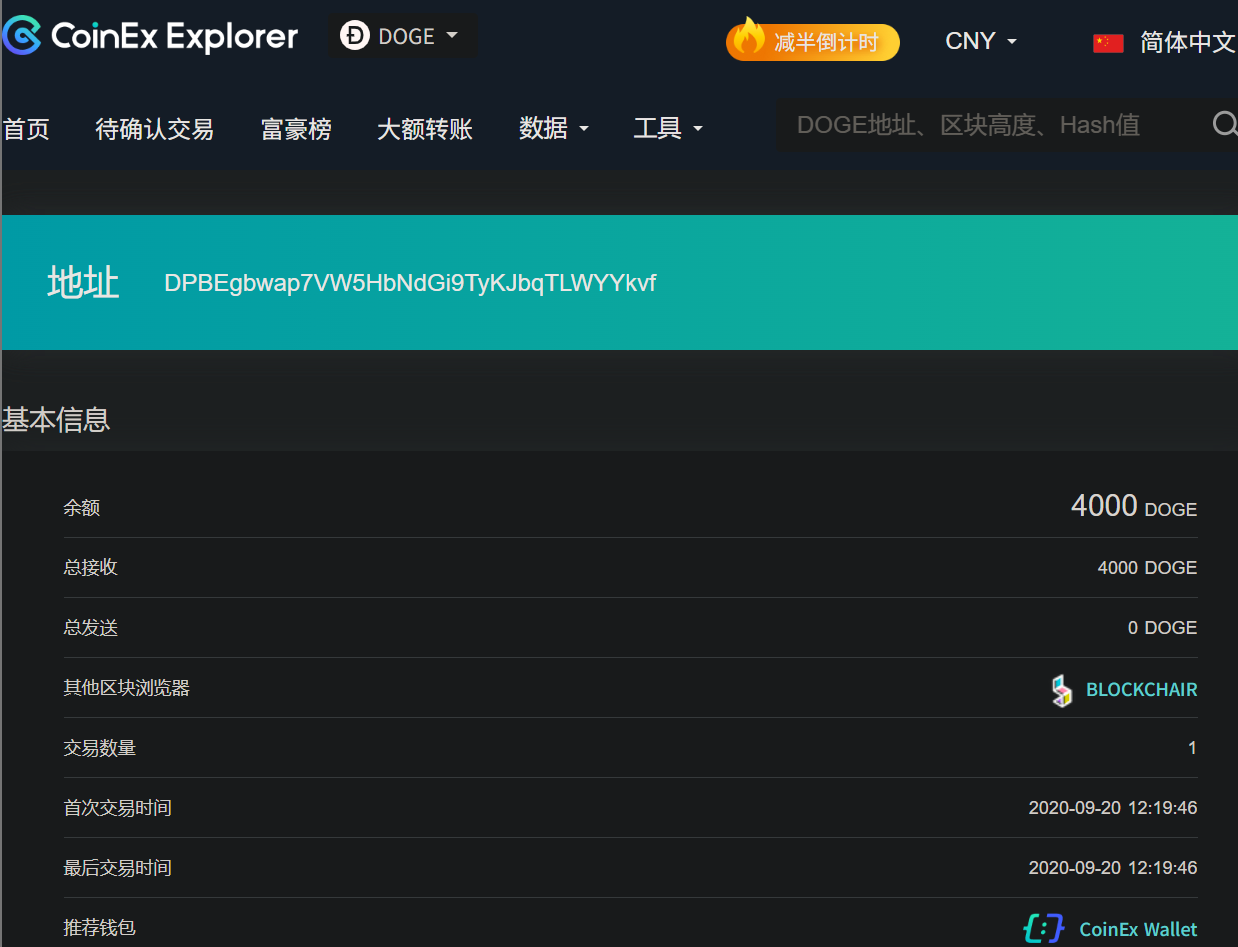The height and width of the screenshot is (947, 1238).
Task: Click the DPBEgbwap7VW5 address text
Action: coord(410,283)
